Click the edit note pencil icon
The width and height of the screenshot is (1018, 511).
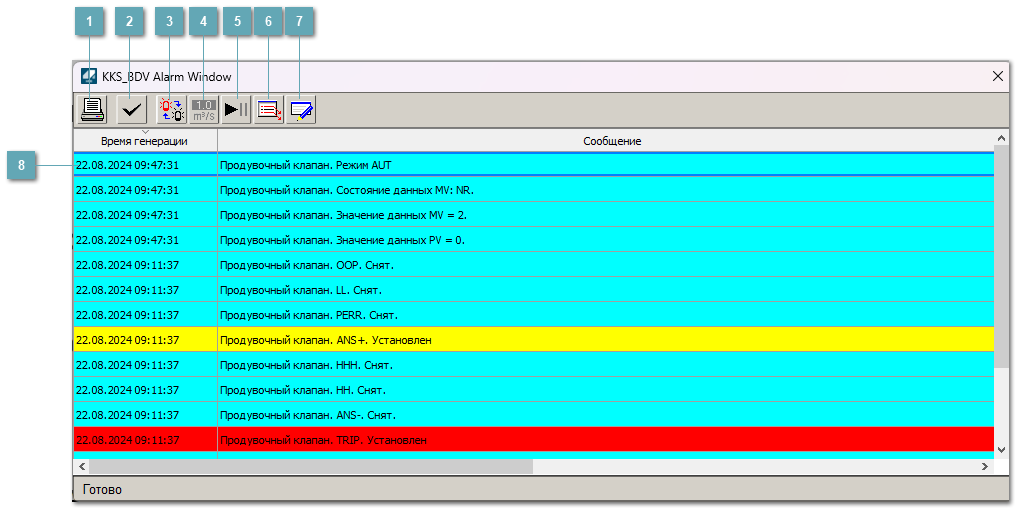coord(301,110)
